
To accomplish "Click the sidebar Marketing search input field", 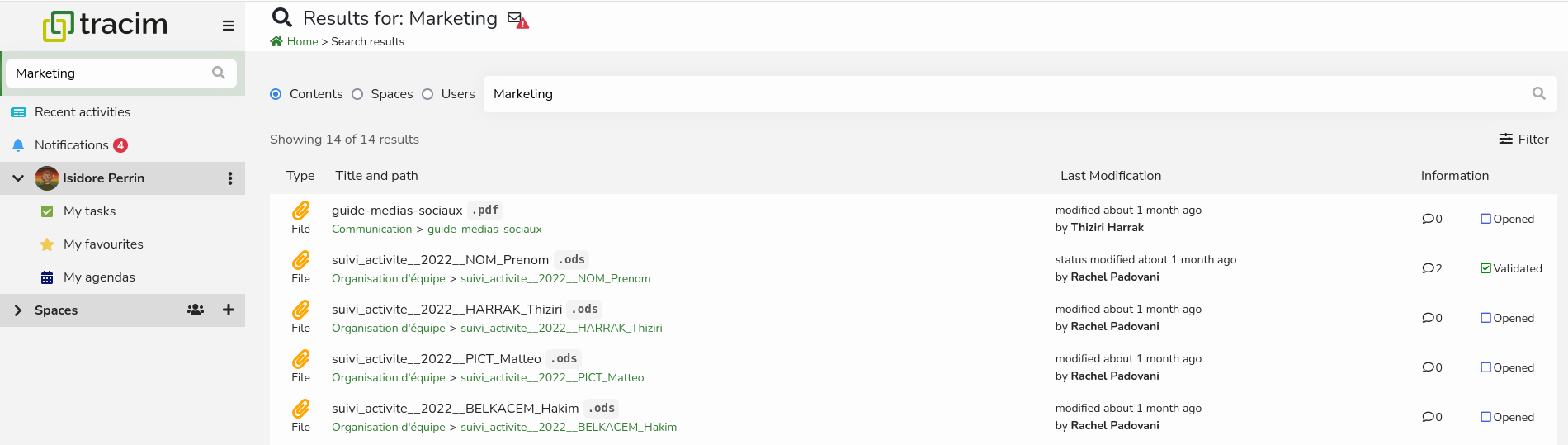I will (x=107, y=73).
